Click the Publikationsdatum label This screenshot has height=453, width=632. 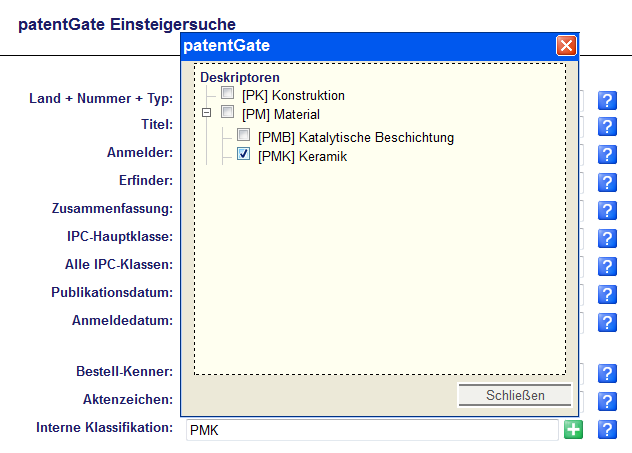(x=112, y=292)
